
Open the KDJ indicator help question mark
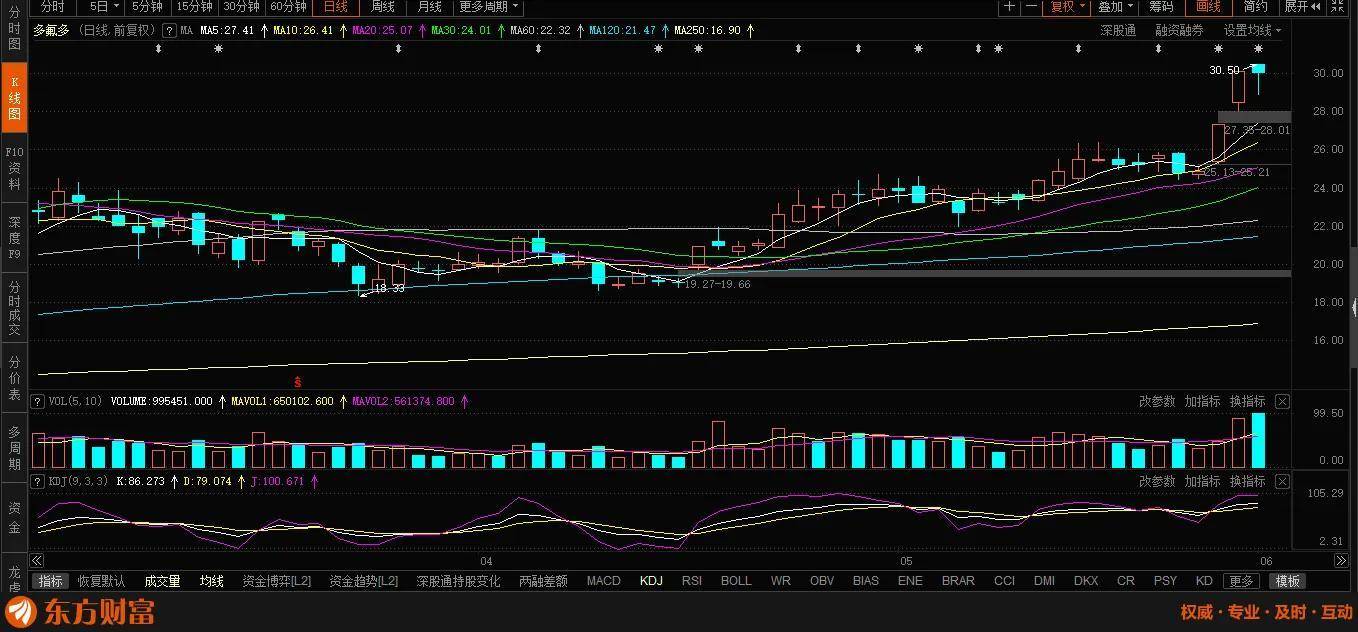(38, 481)
